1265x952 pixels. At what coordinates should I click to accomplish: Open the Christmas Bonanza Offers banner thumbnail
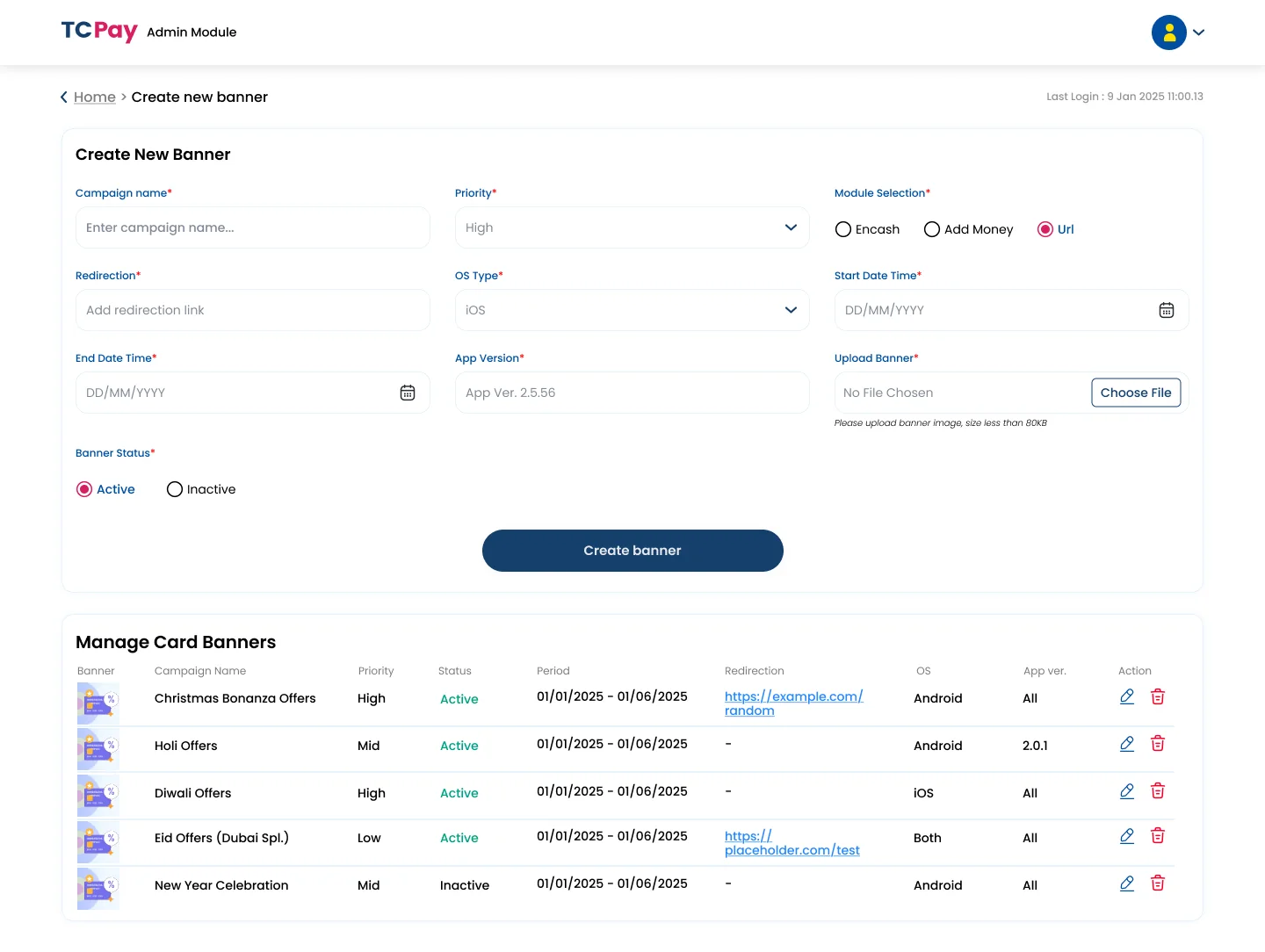[x=98, y=703]
